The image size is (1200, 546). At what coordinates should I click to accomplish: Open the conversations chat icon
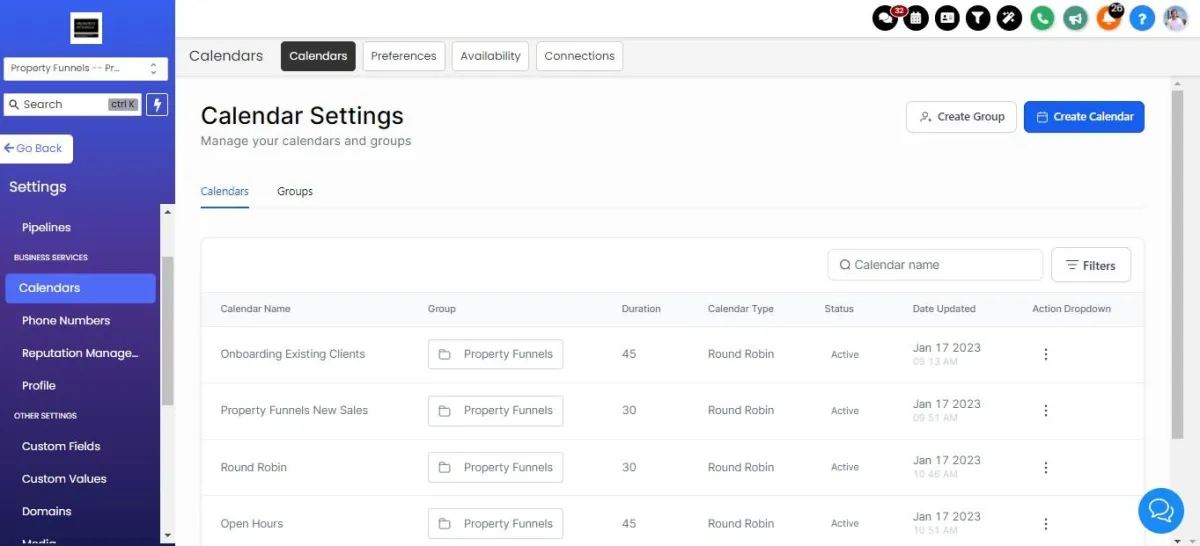(x=885, y=18)
